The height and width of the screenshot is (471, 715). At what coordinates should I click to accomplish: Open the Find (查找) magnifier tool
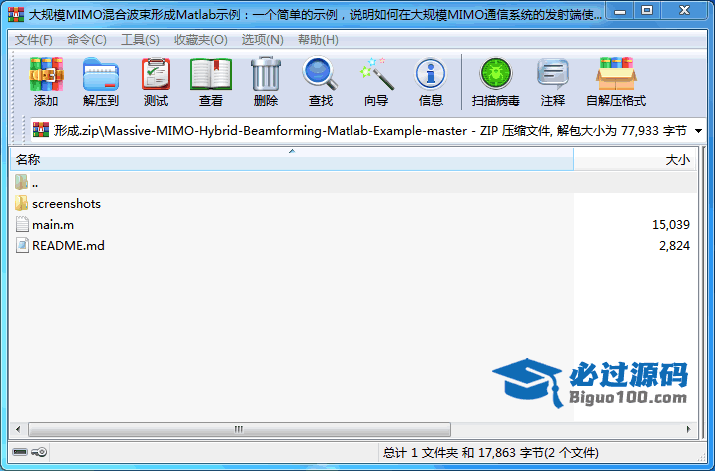point(321,73)
